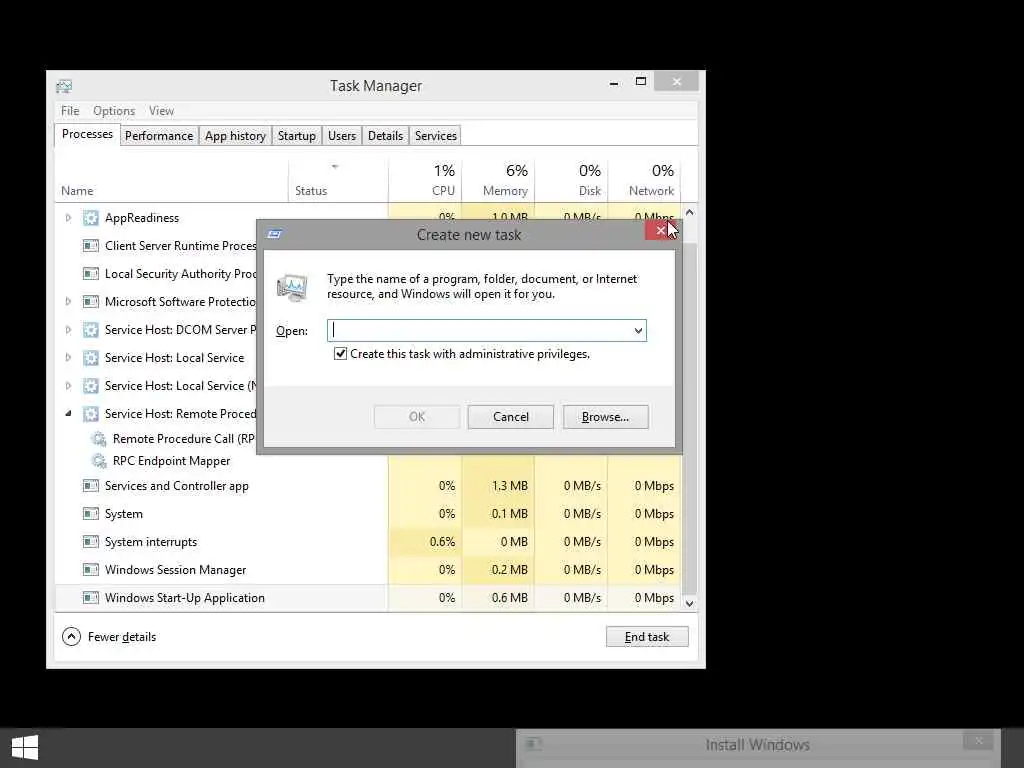Image resolution: width=1024 pixels, height=768 pixels.
Task: Click the Windows Start-Up Application icon
Action: click(x=91, y=598)
